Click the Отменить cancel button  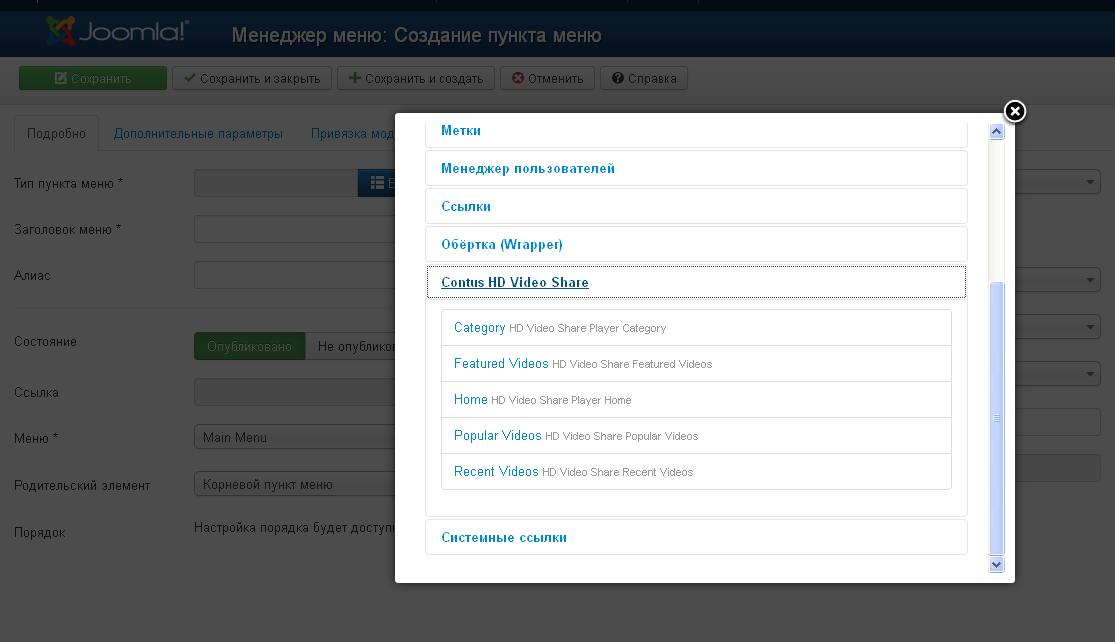coord(548,78)
